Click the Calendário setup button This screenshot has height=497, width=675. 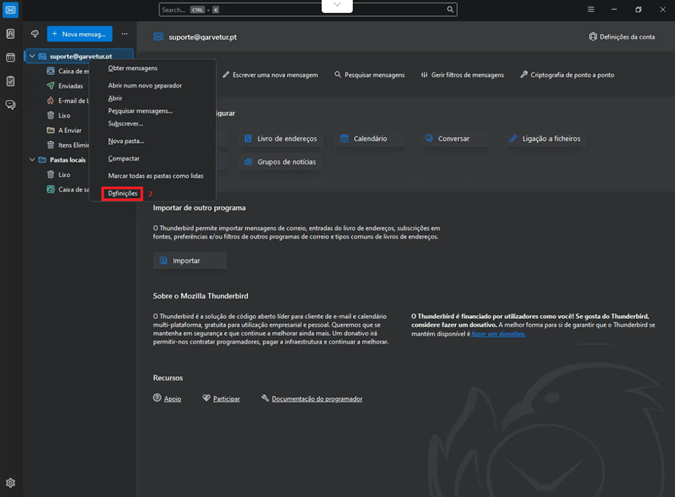tap(370, 139)
